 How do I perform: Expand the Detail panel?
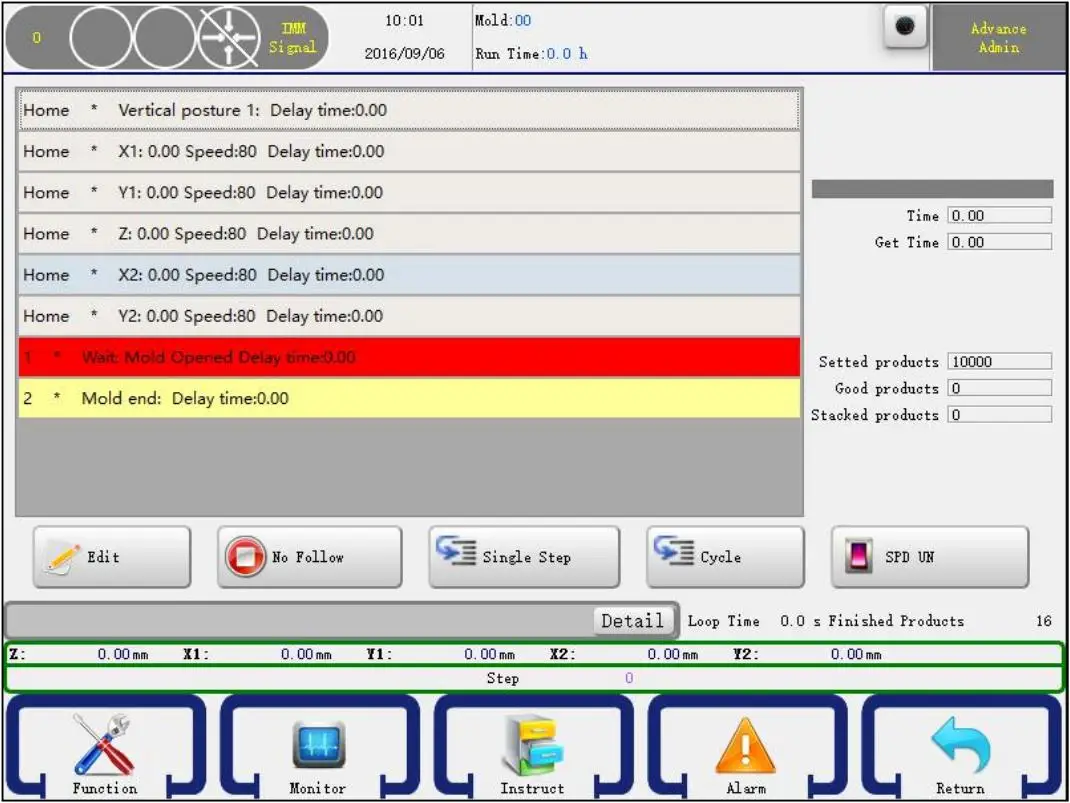point(632,620)
